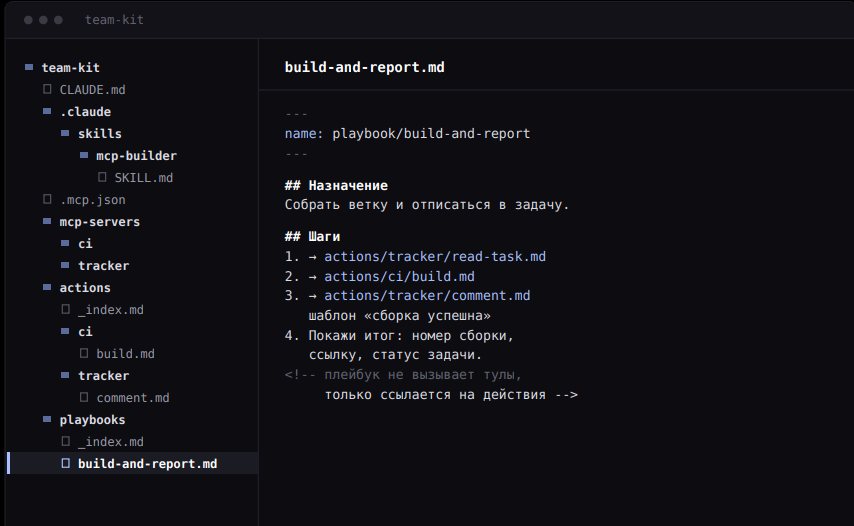Follow the actions/ci/build.md link

(399, 276)
